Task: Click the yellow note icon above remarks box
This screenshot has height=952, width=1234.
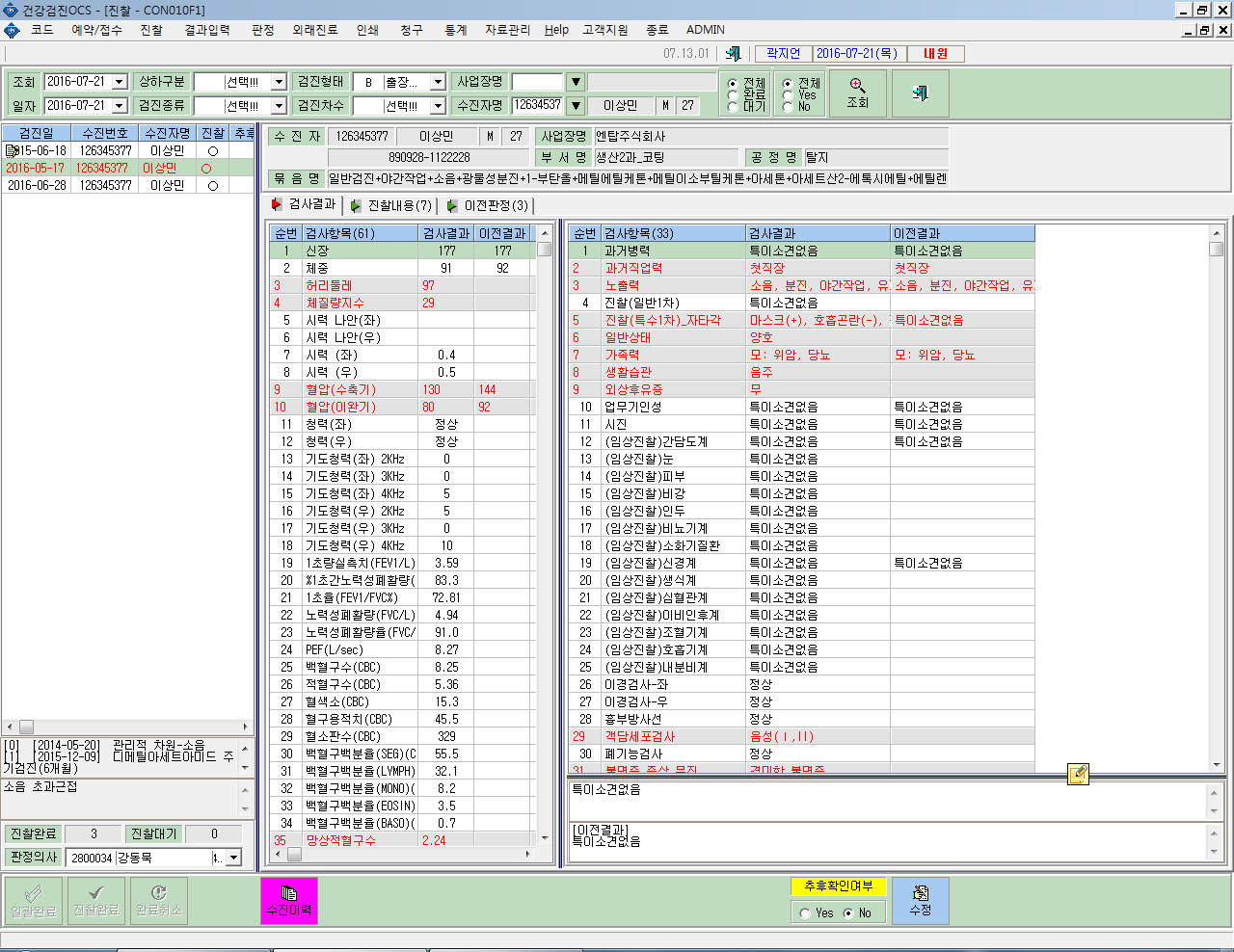Action: 1078,774
